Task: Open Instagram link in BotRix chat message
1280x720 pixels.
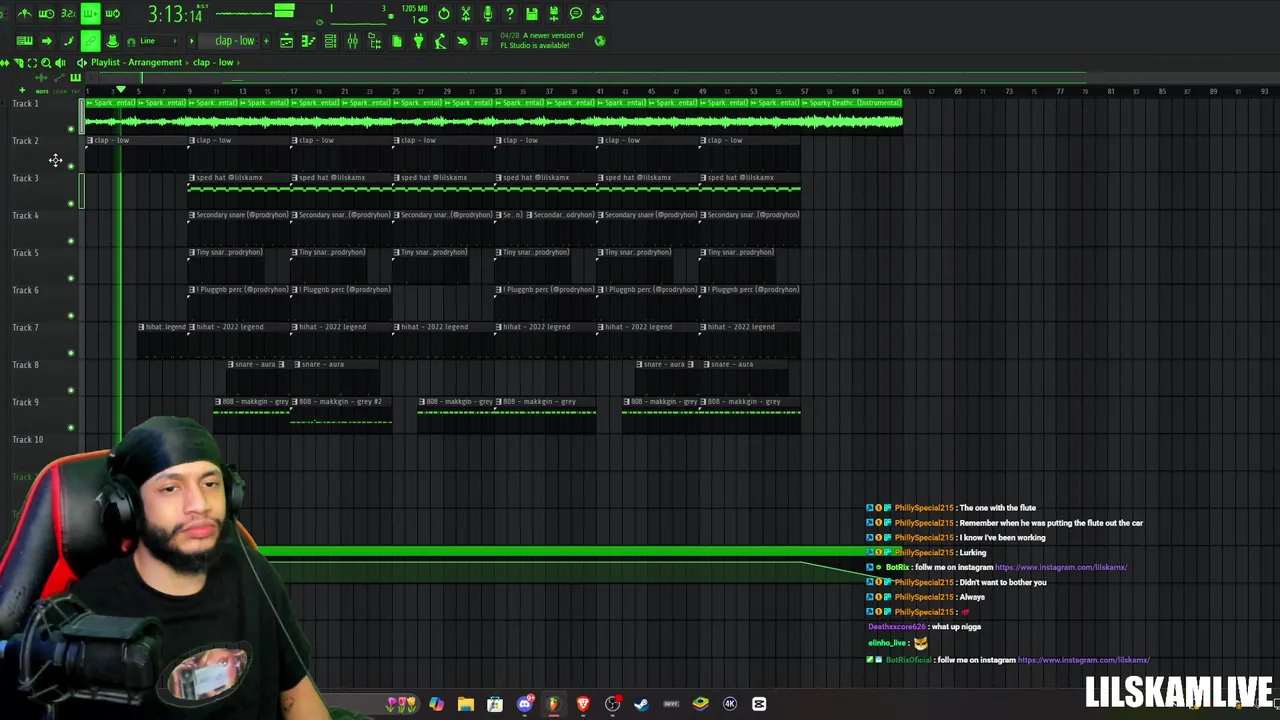Action: 1061,568
